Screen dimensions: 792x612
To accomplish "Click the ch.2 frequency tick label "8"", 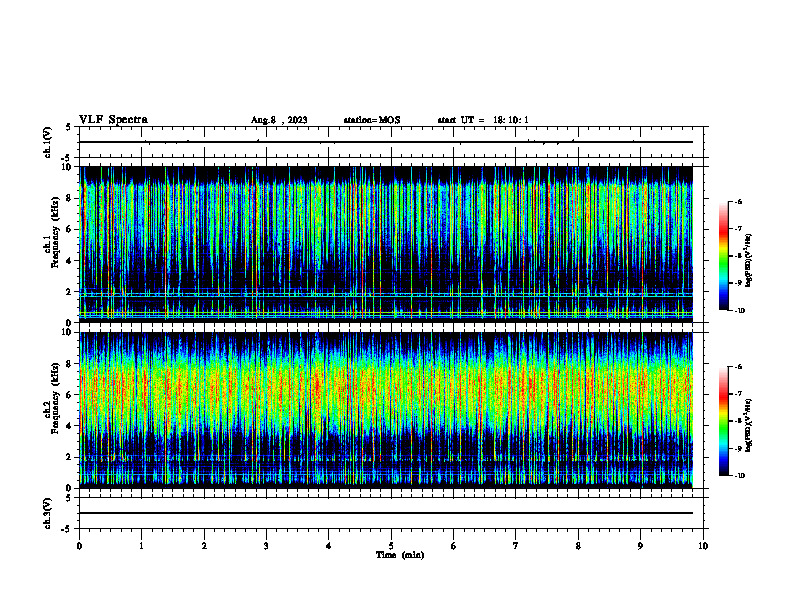I will click(70, 364).
